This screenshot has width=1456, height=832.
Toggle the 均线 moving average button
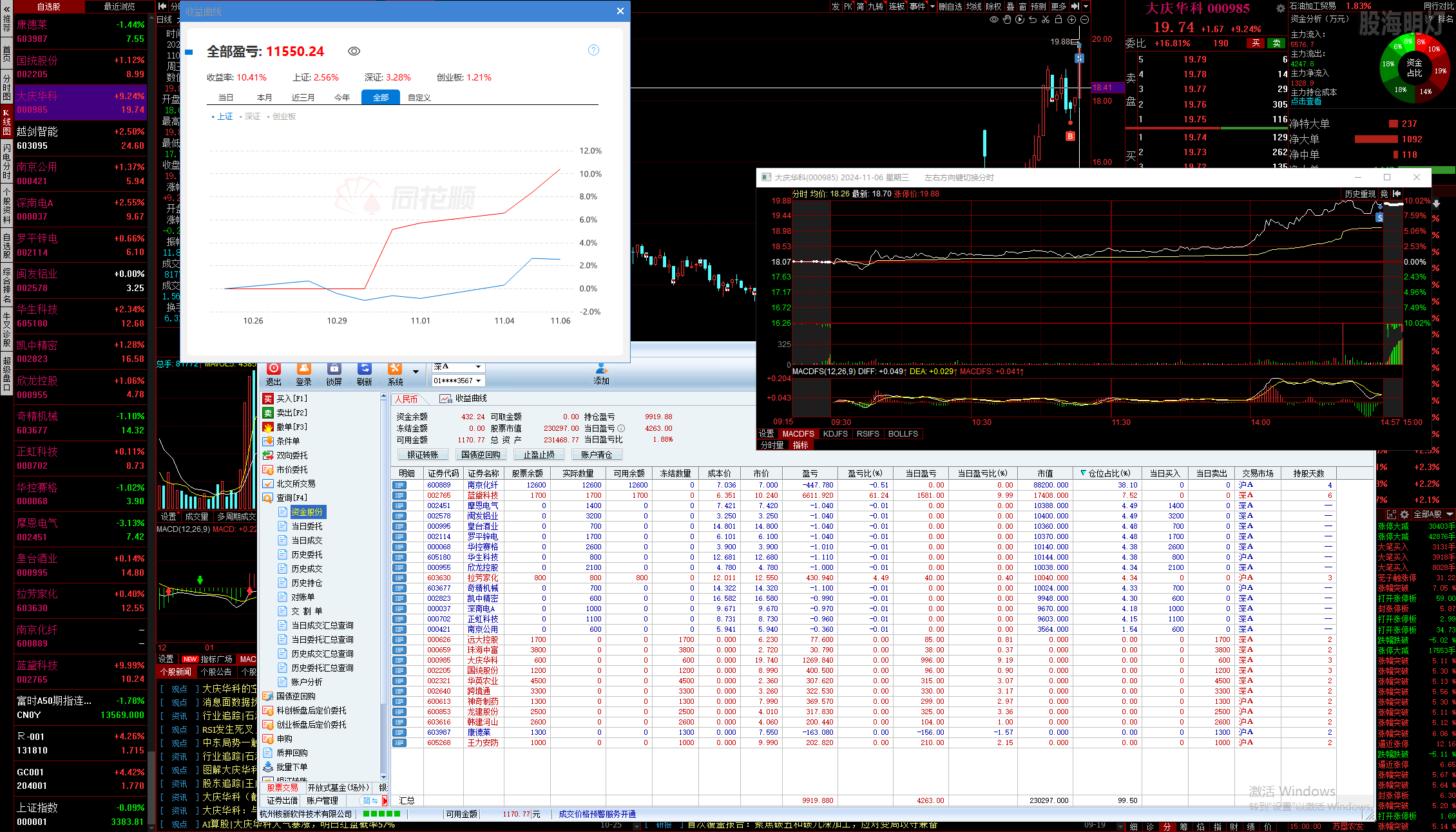click(x=973, y=6)
